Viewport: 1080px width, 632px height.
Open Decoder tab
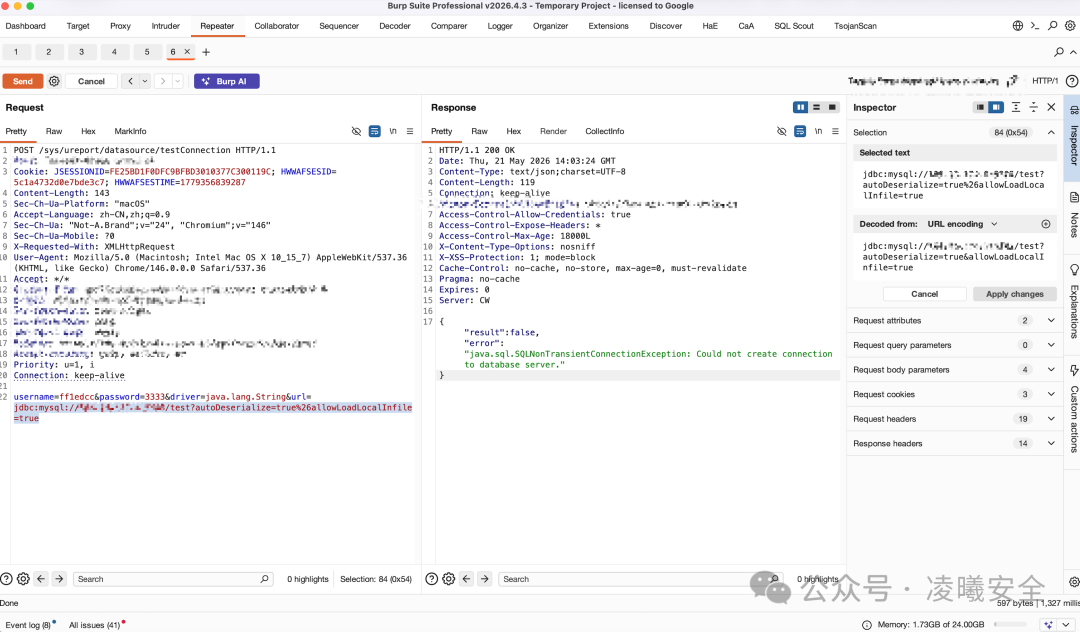(395, 26)
